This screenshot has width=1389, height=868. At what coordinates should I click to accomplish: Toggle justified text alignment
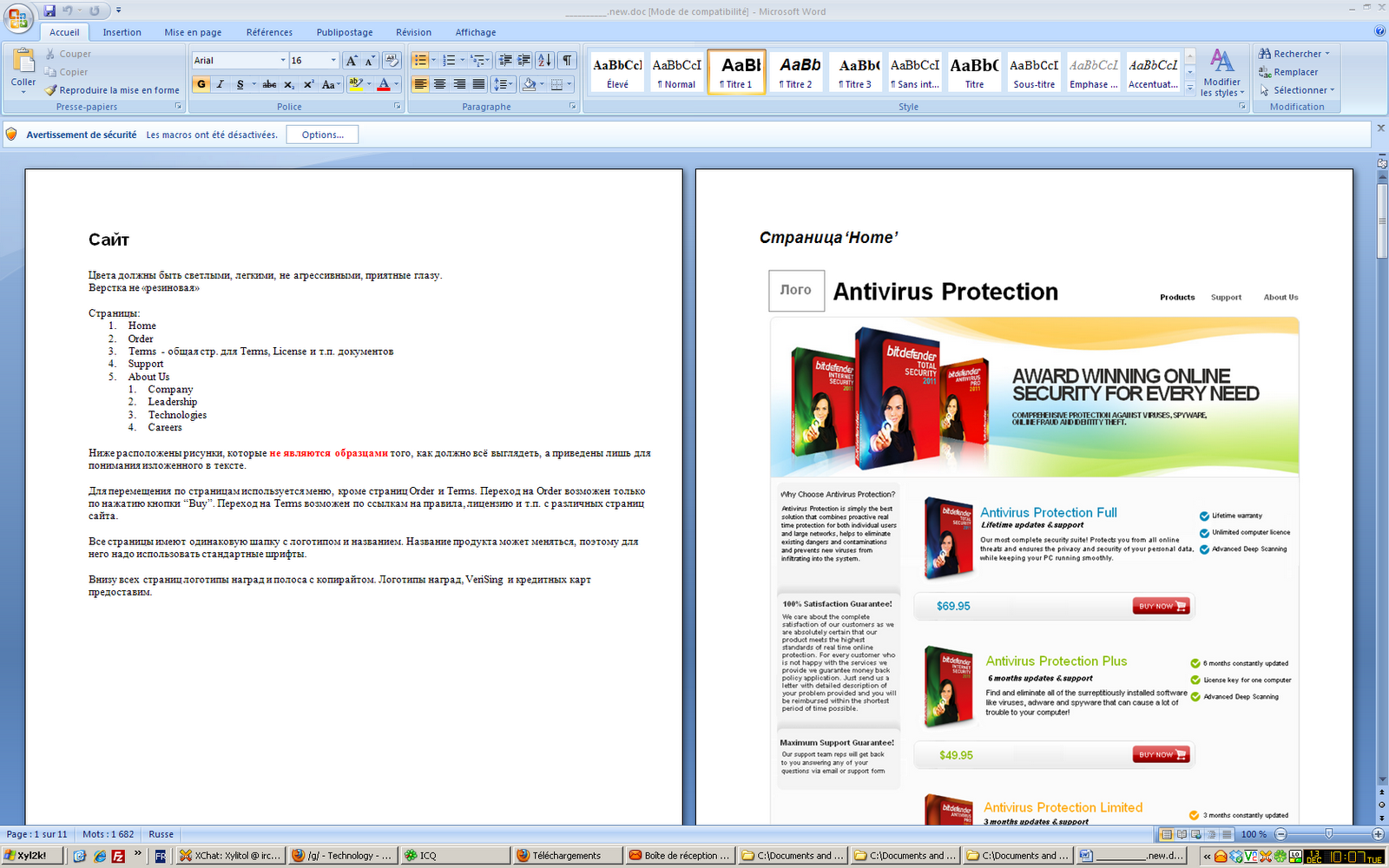(x=478, y=84)
